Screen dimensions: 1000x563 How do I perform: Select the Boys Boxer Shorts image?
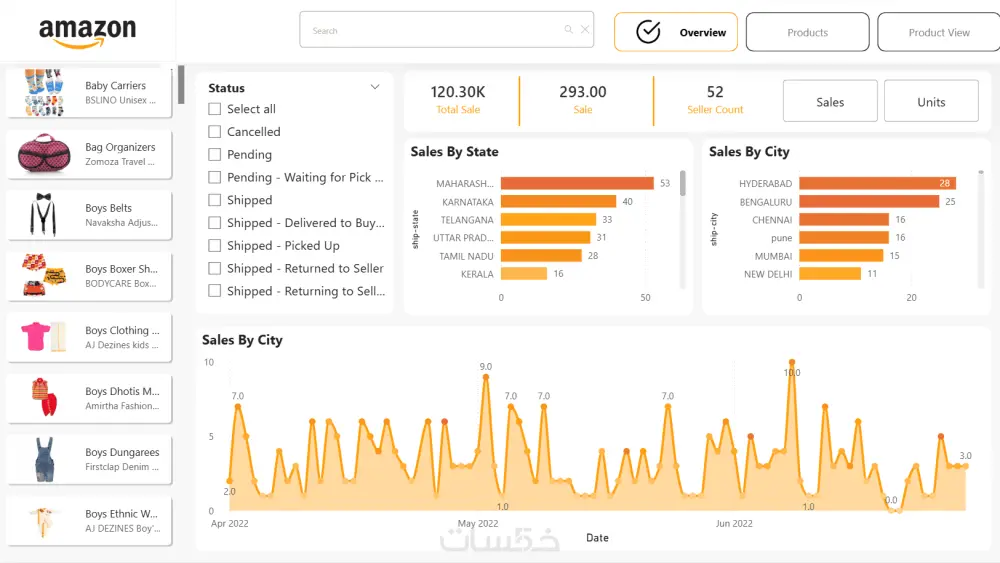(44, 275)
